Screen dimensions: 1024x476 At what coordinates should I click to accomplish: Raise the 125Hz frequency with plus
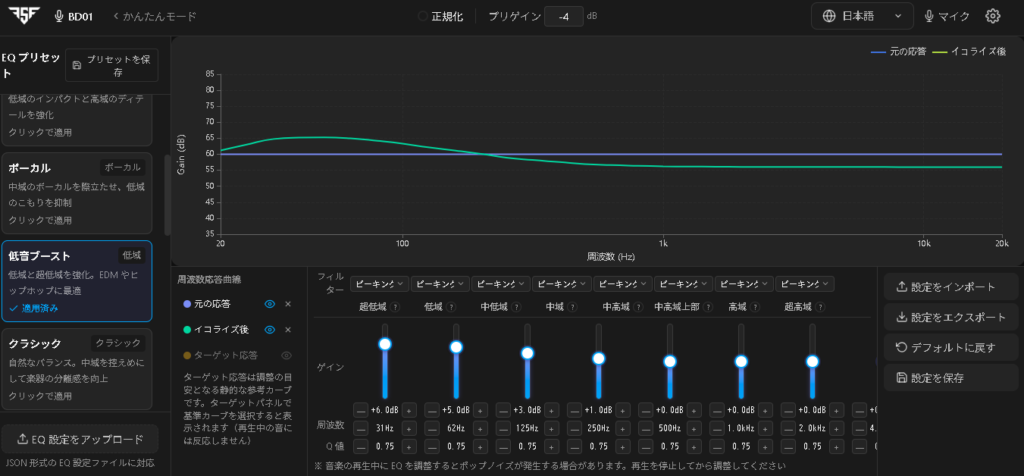tap(551, 428)
